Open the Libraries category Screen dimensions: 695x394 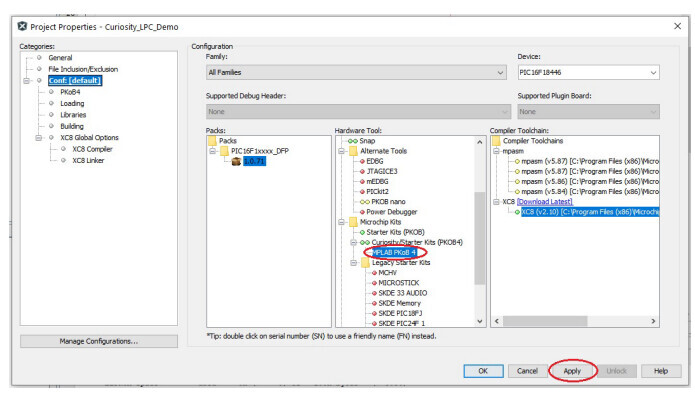(x=73, y=115)
